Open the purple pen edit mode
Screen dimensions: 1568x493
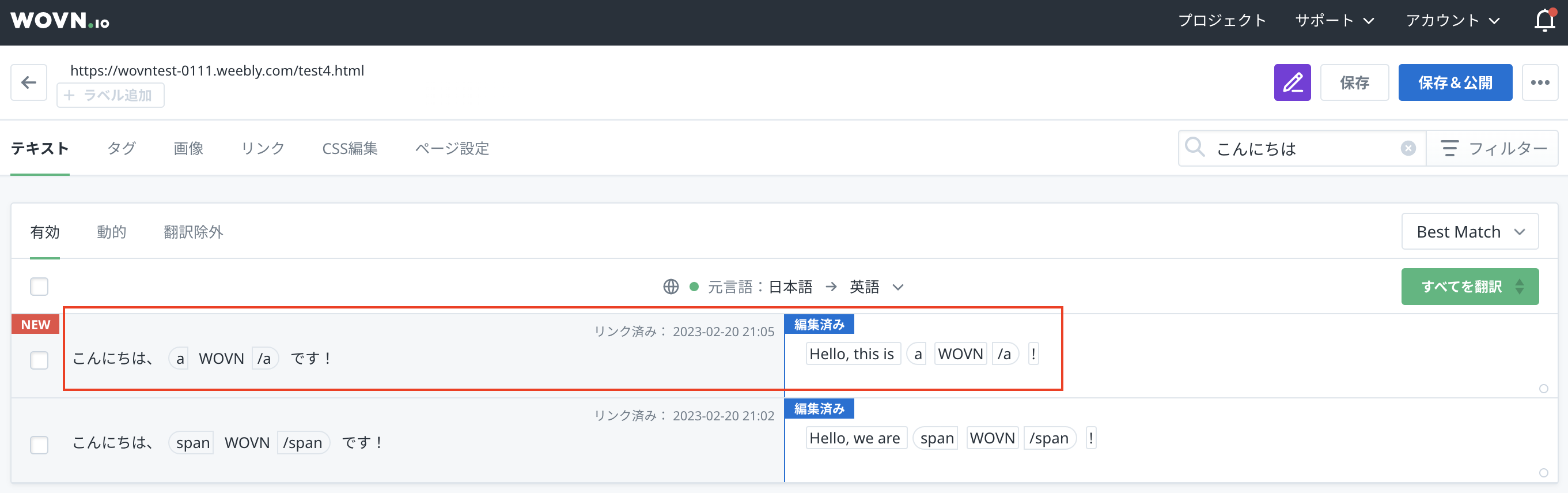pos(1291,82)
